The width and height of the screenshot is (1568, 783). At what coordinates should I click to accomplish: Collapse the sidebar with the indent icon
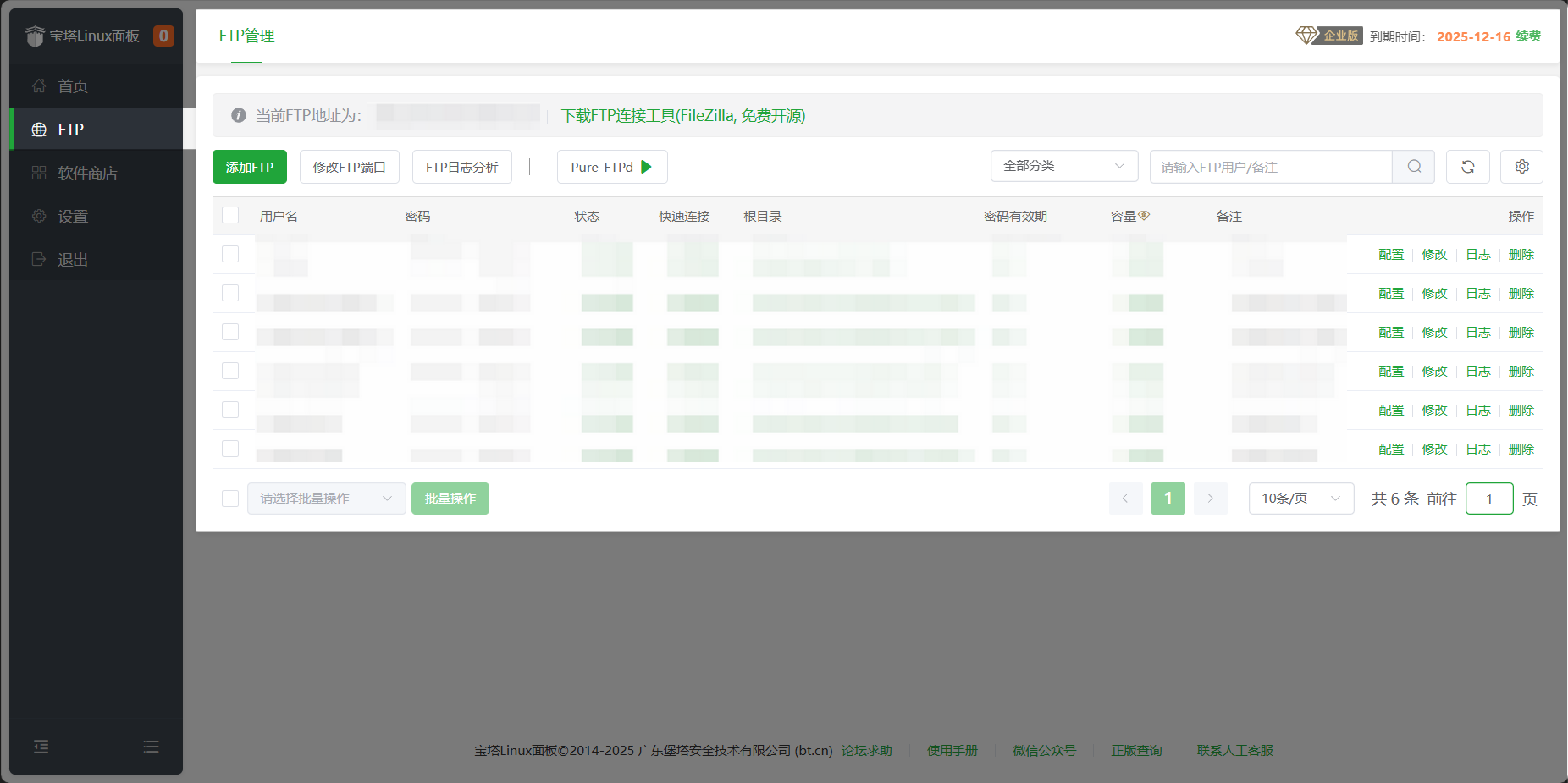(x=41, y=747)
